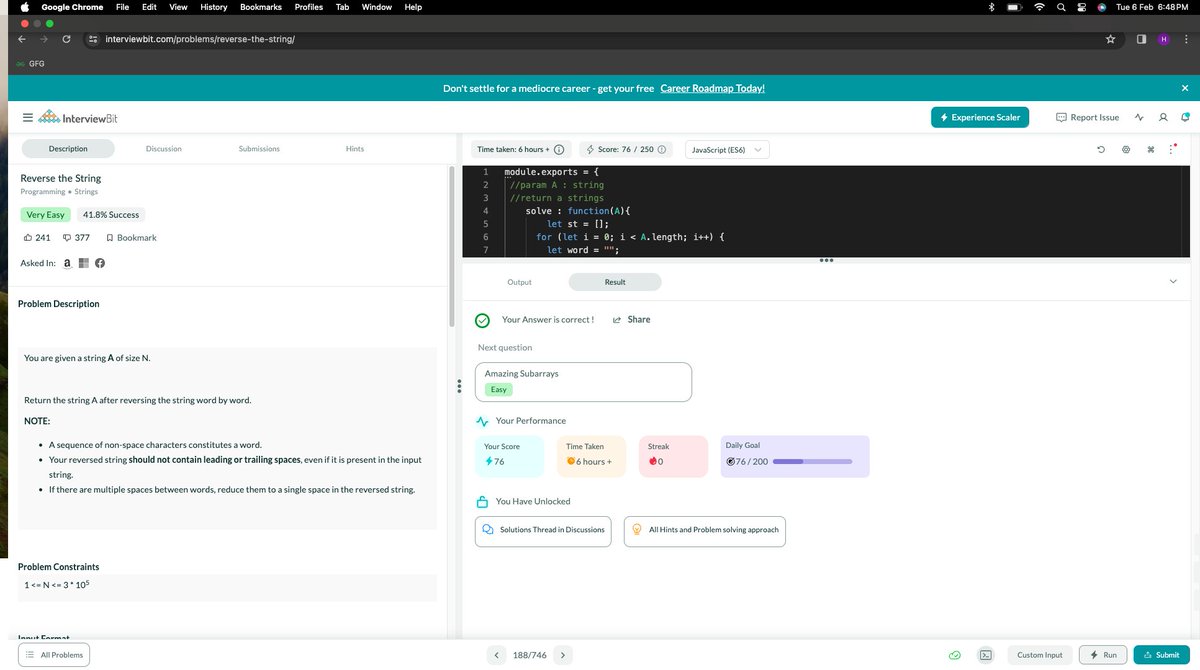The width and height of the screenshot is (1200, 670).
Task: Click the score info icon
Action: point(662,150)
